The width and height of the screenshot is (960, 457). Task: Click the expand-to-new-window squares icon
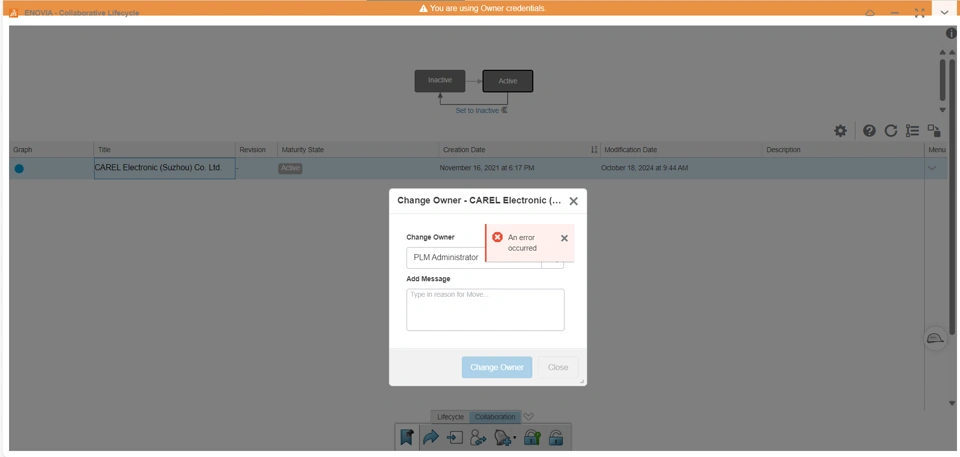tap(934, 130)
